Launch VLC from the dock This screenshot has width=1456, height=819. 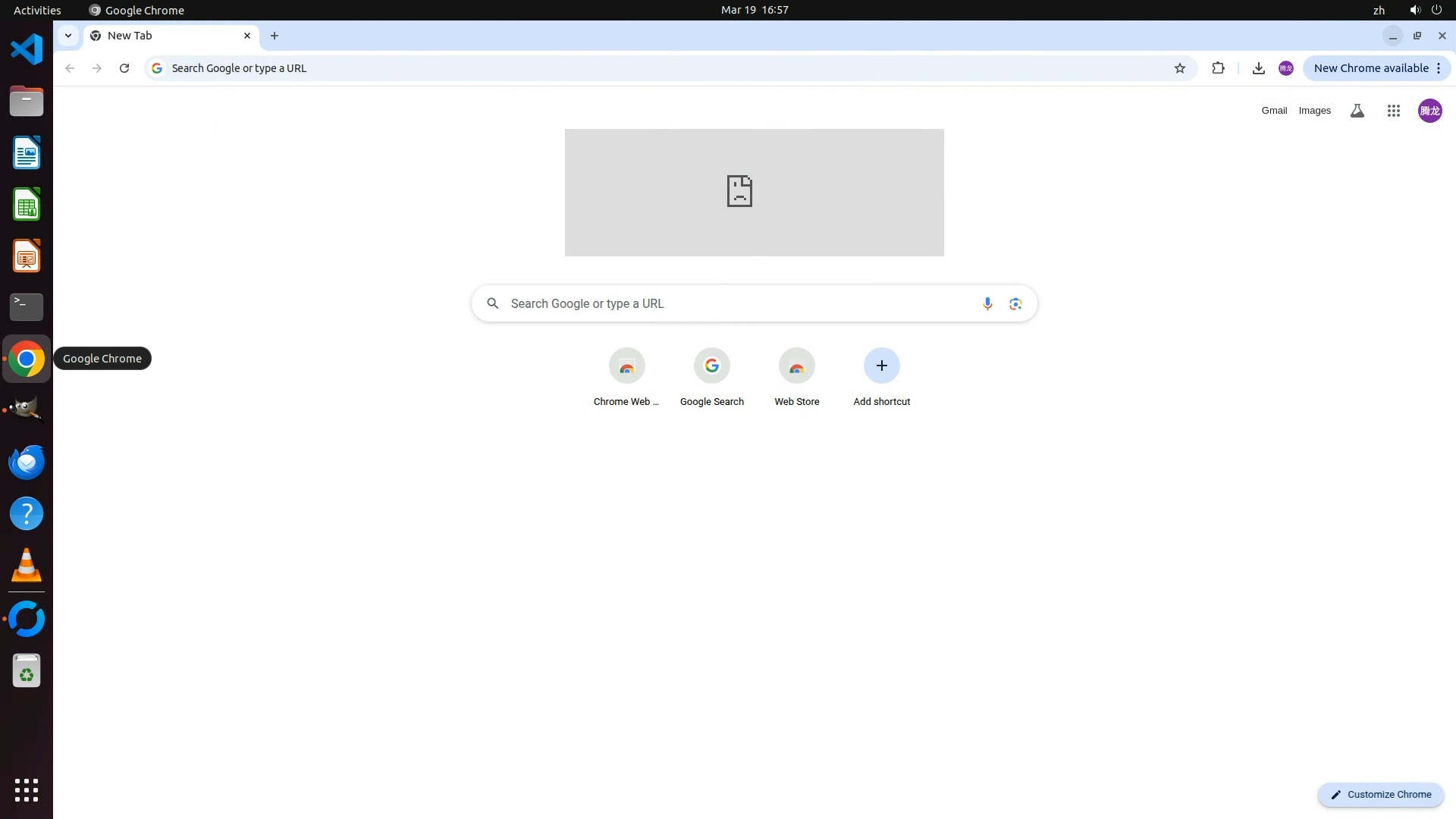(27, 565)
